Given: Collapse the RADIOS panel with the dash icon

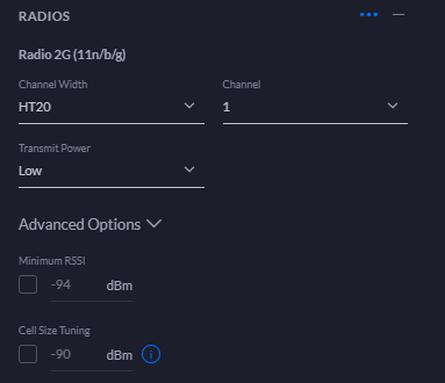Looking at the screenshot, I should [398, 15].
